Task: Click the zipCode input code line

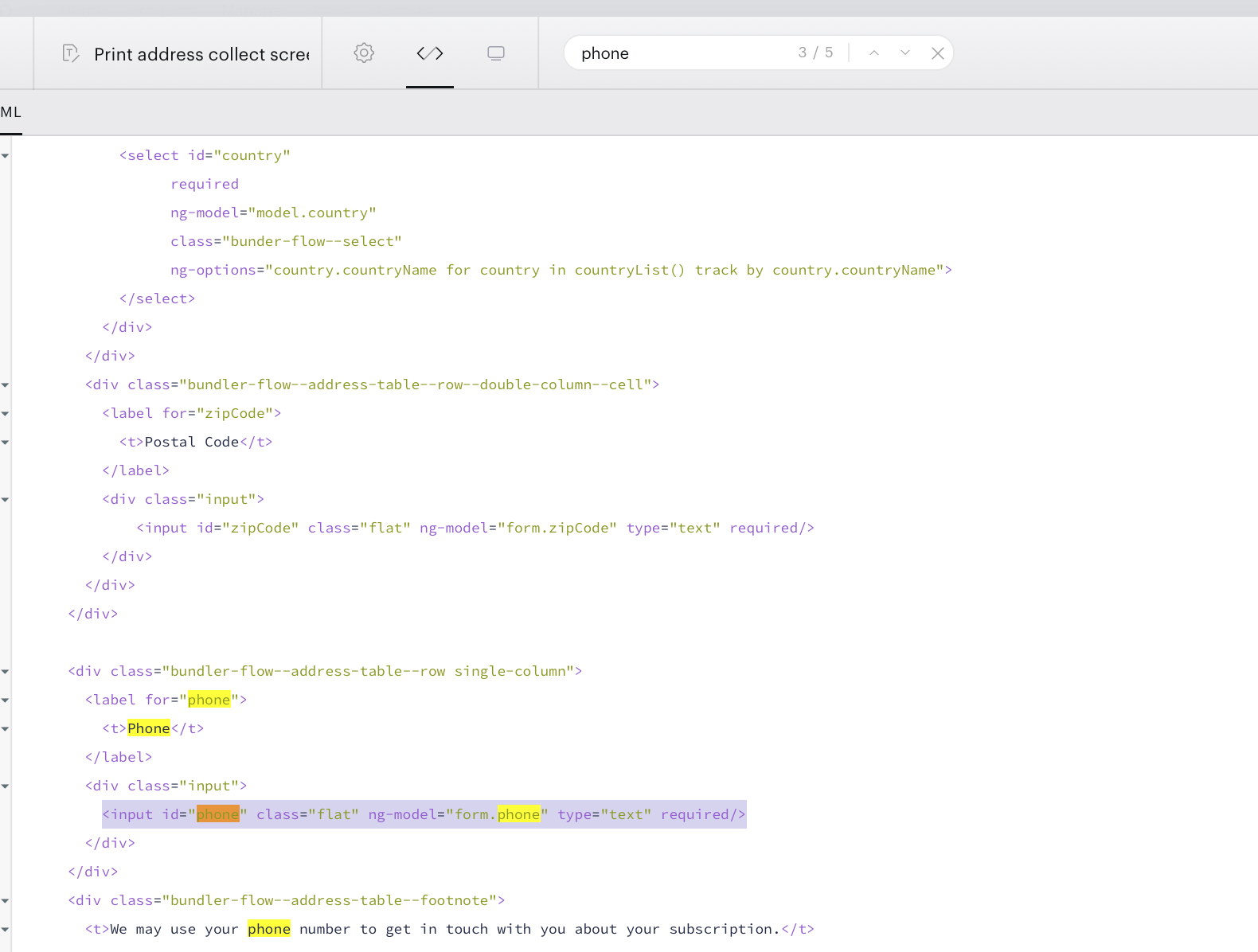Action: [475, 528]
